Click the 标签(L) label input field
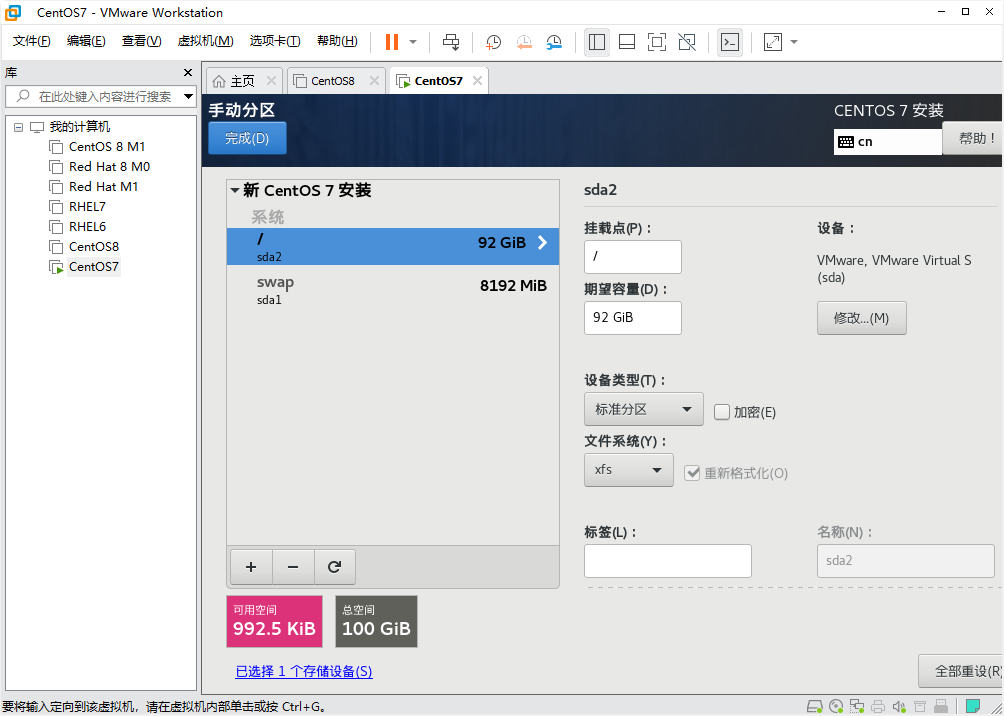 click(667, 561)
